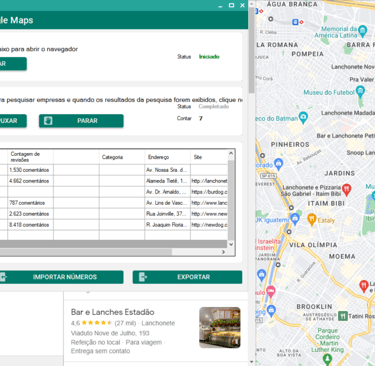
Task: Click Bar e Lanches Estadão photo thumbnail
Action: (x=220, y=328)
